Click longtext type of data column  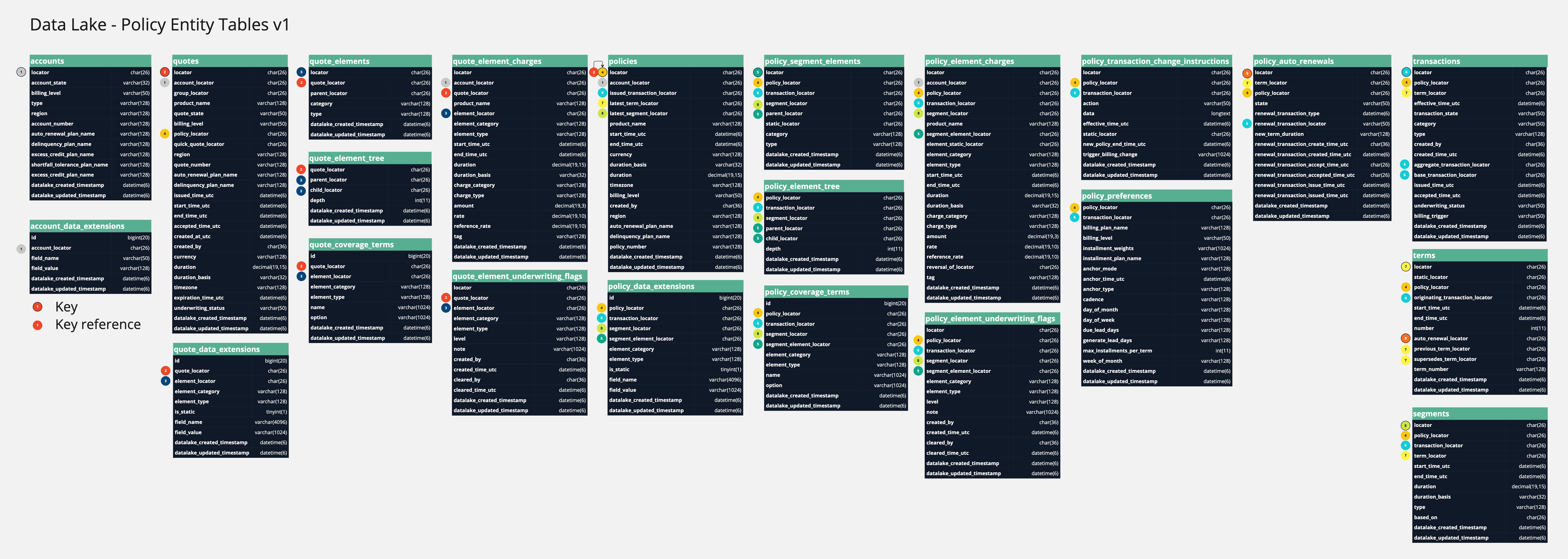click(x=1220, y=114)
